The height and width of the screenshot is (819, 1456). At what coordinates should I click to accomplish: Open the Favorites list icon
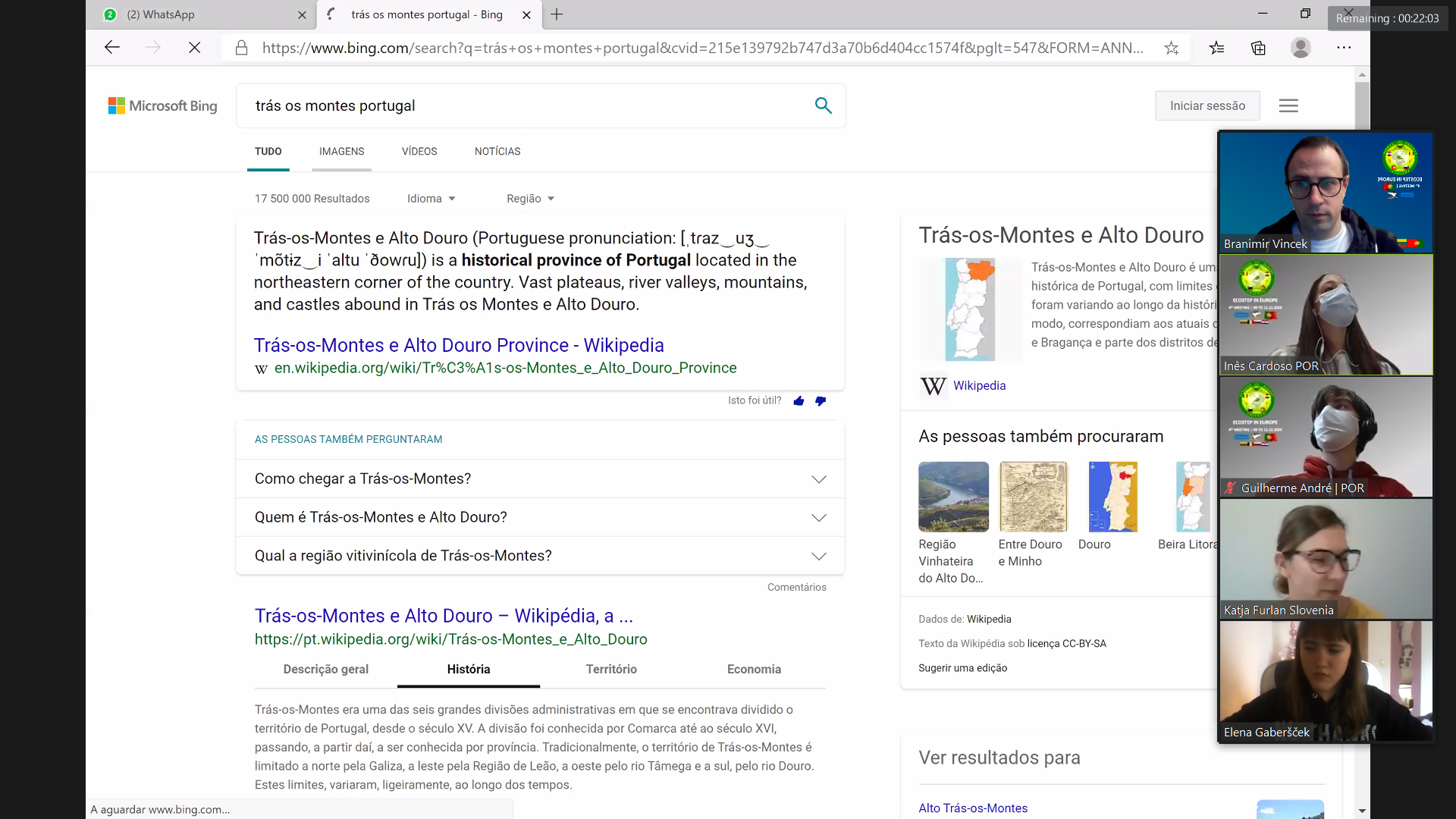(x=1217, y=48)
